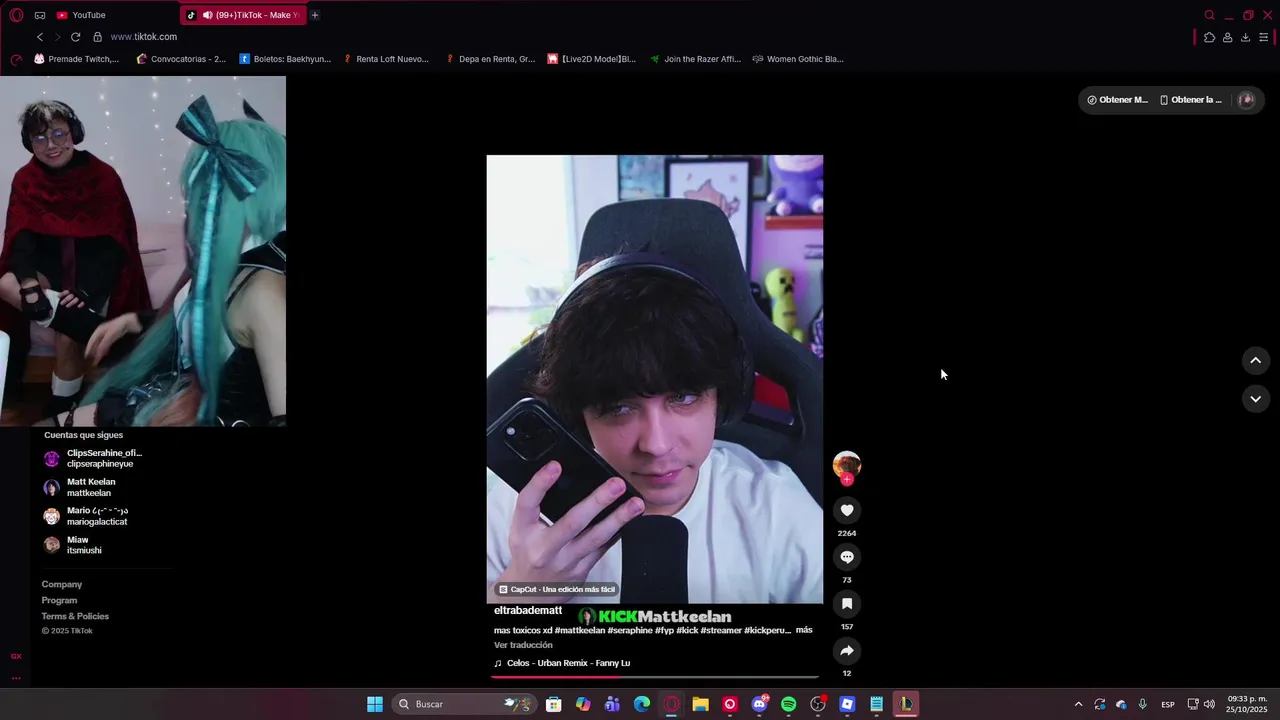
Task: Open the Matt Keelan followed account
Action: pyautogui.click(x=80, y=487)
